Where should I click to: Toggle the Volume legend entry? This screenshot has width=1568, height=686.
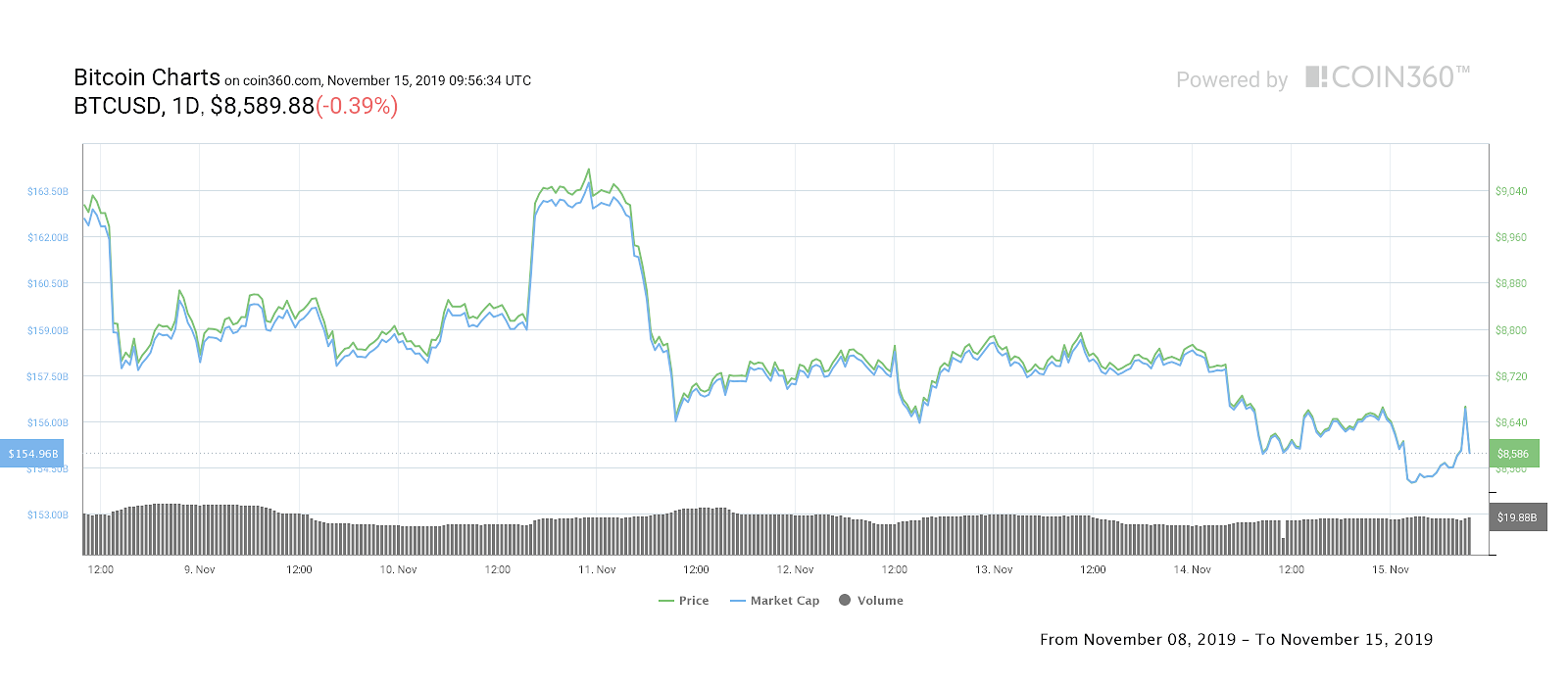871,601
